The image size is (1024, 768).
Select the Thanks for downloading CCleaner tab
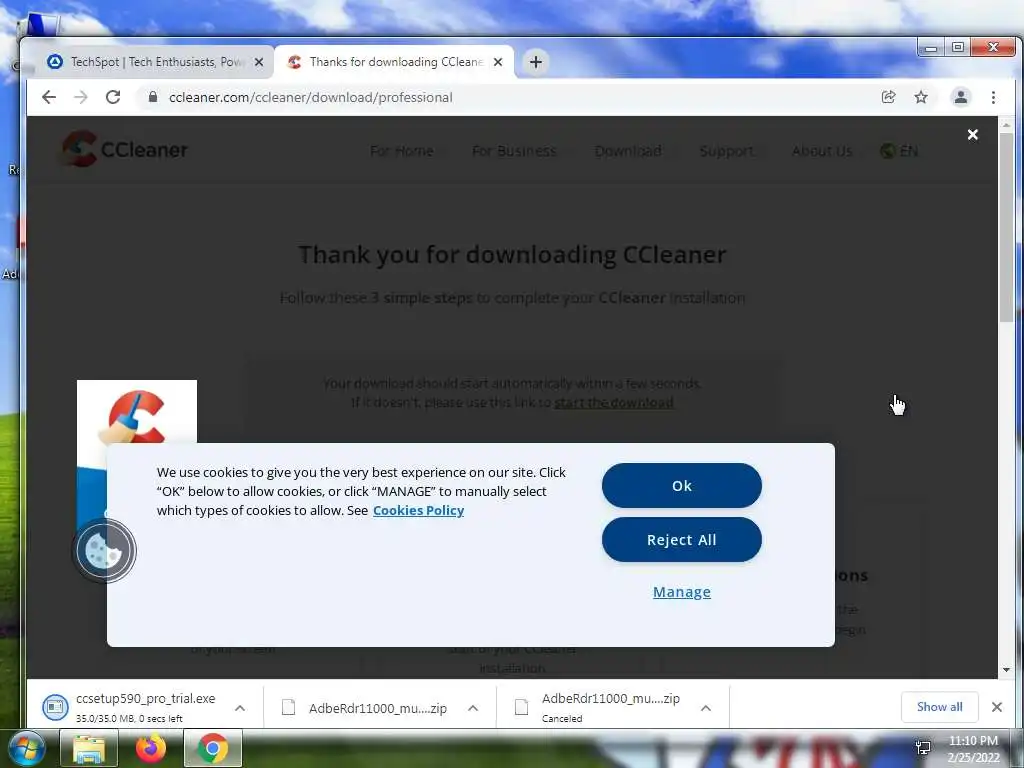394,62
